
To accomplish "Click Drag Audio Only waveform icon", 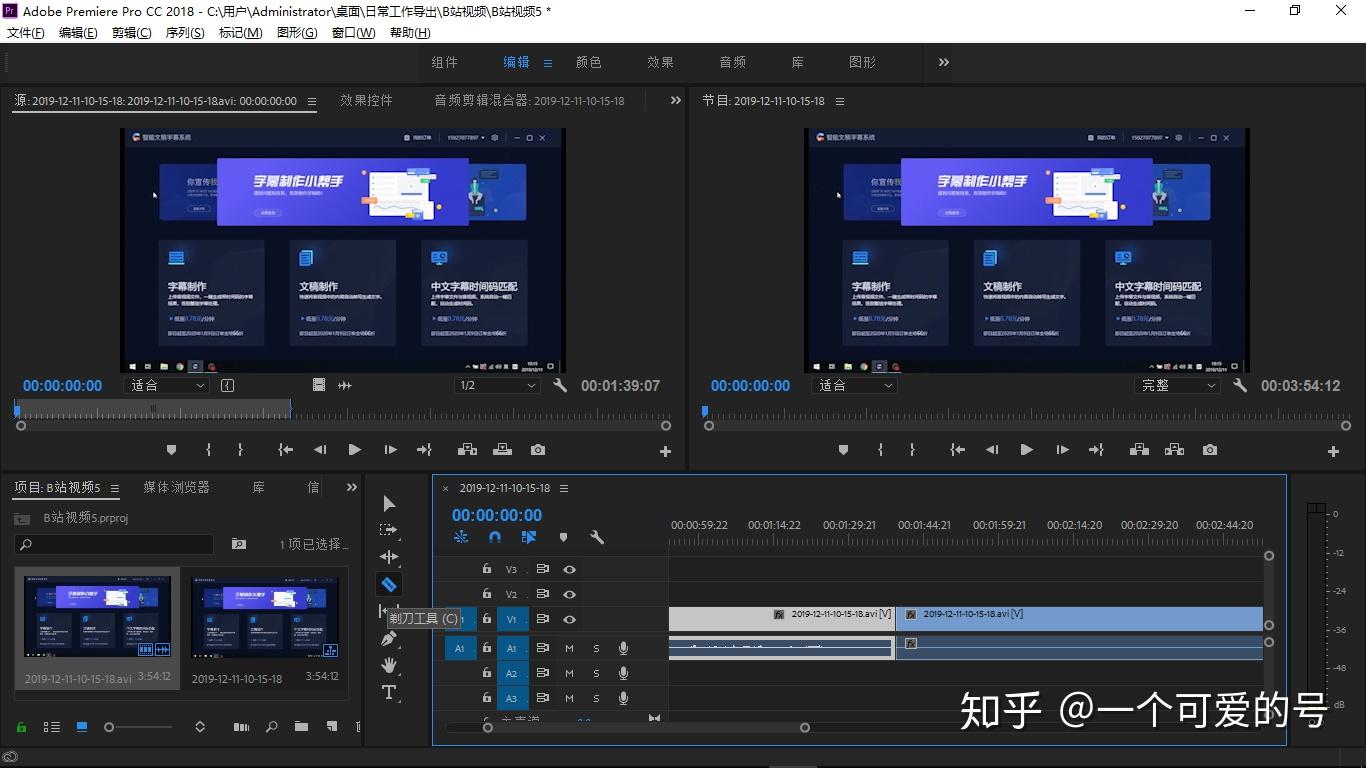I will click(x=345, y=385).
